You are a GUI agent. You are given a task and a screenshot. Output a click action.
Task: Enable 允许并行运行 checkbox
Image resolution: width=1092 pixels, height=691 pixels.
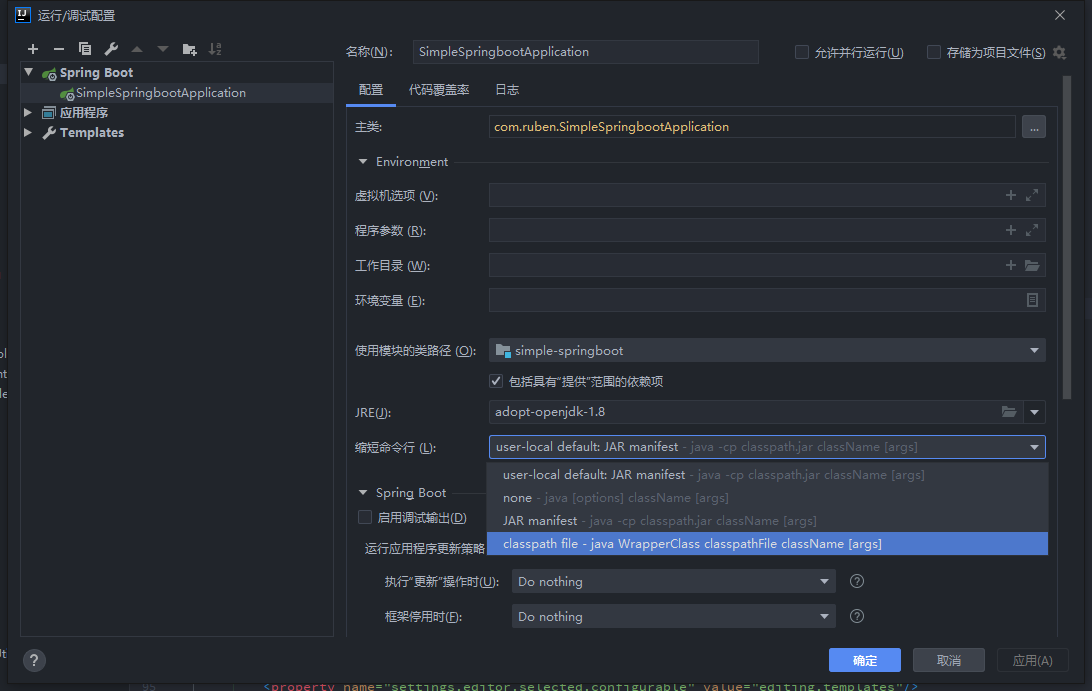802,52
